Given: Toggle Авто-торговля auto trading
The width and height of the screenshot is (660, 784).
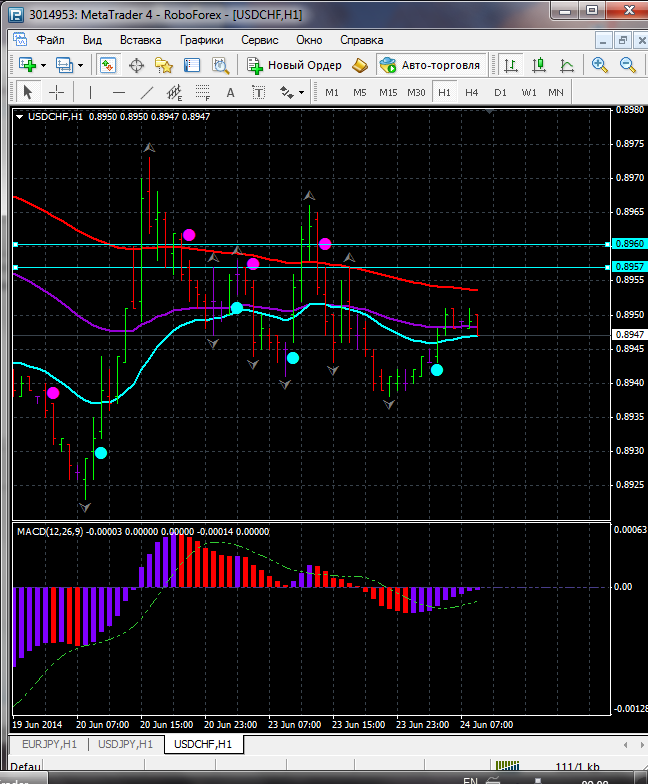Looking at the screenshot, I should pos(429,65).
